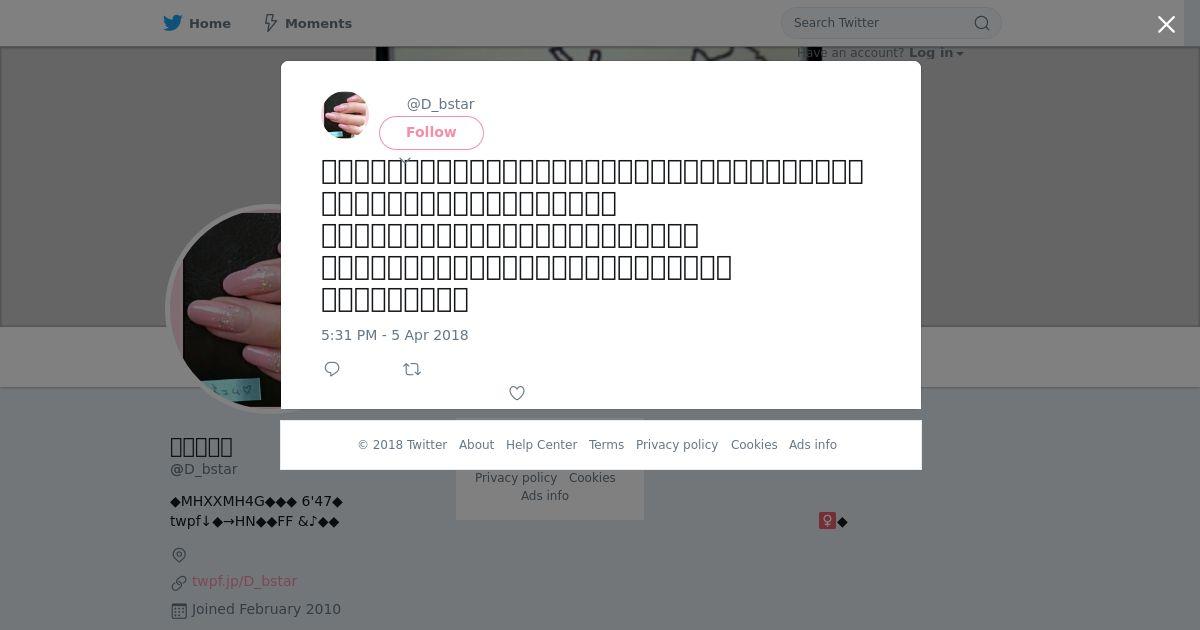Viewport: 1200px width, 630px height.
Task: Open the Privacy policy footer link
Action: 677,445
